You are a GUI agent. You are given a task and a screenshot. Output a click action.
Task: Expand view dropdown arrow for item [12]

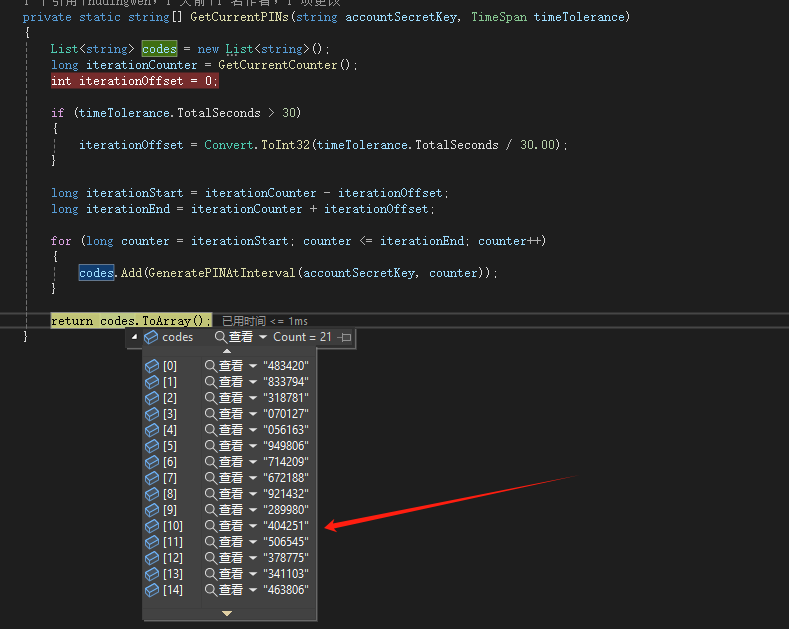[253, 558]
